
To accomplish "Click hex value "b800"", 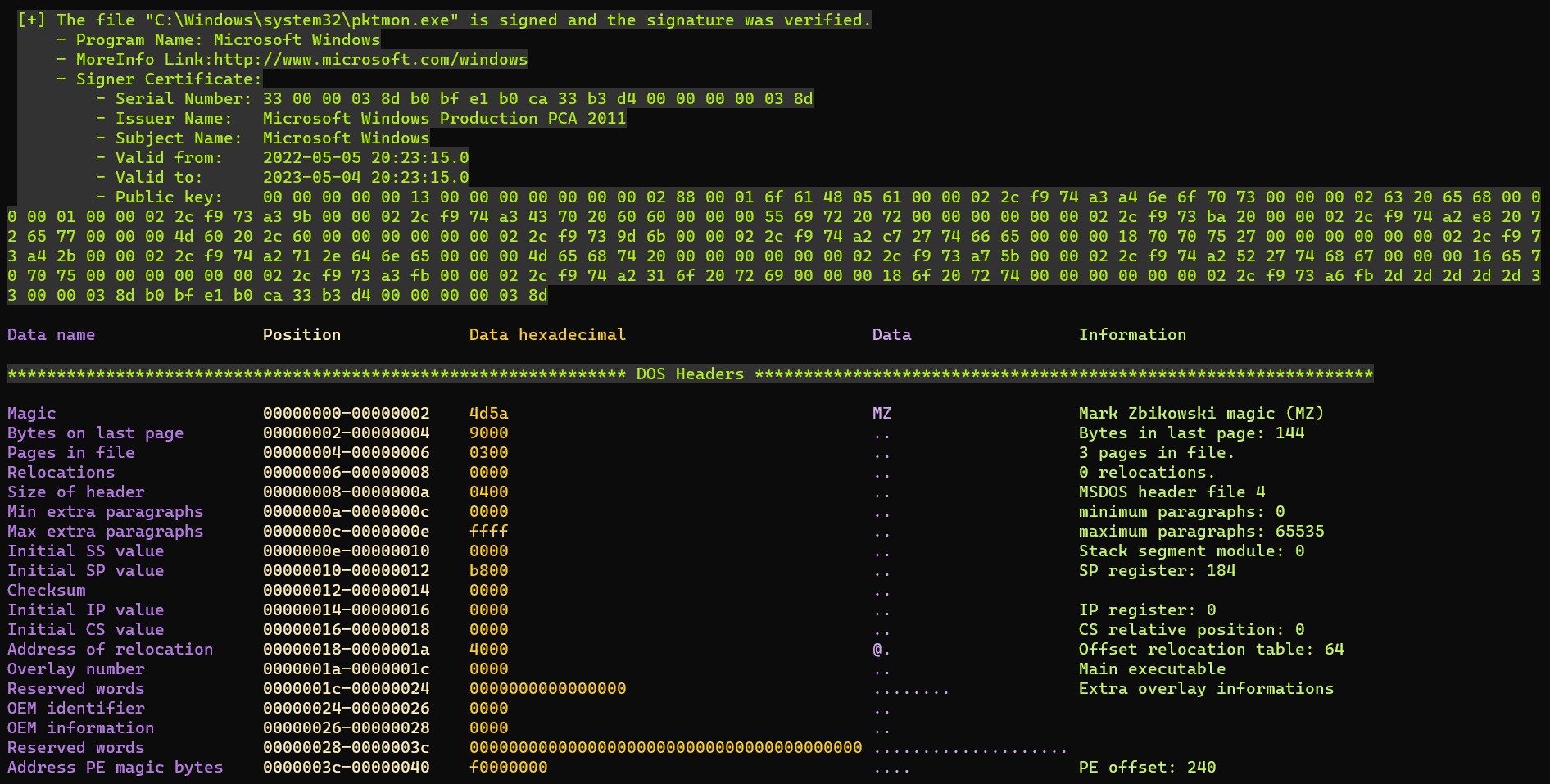I will tap(489, 571).
